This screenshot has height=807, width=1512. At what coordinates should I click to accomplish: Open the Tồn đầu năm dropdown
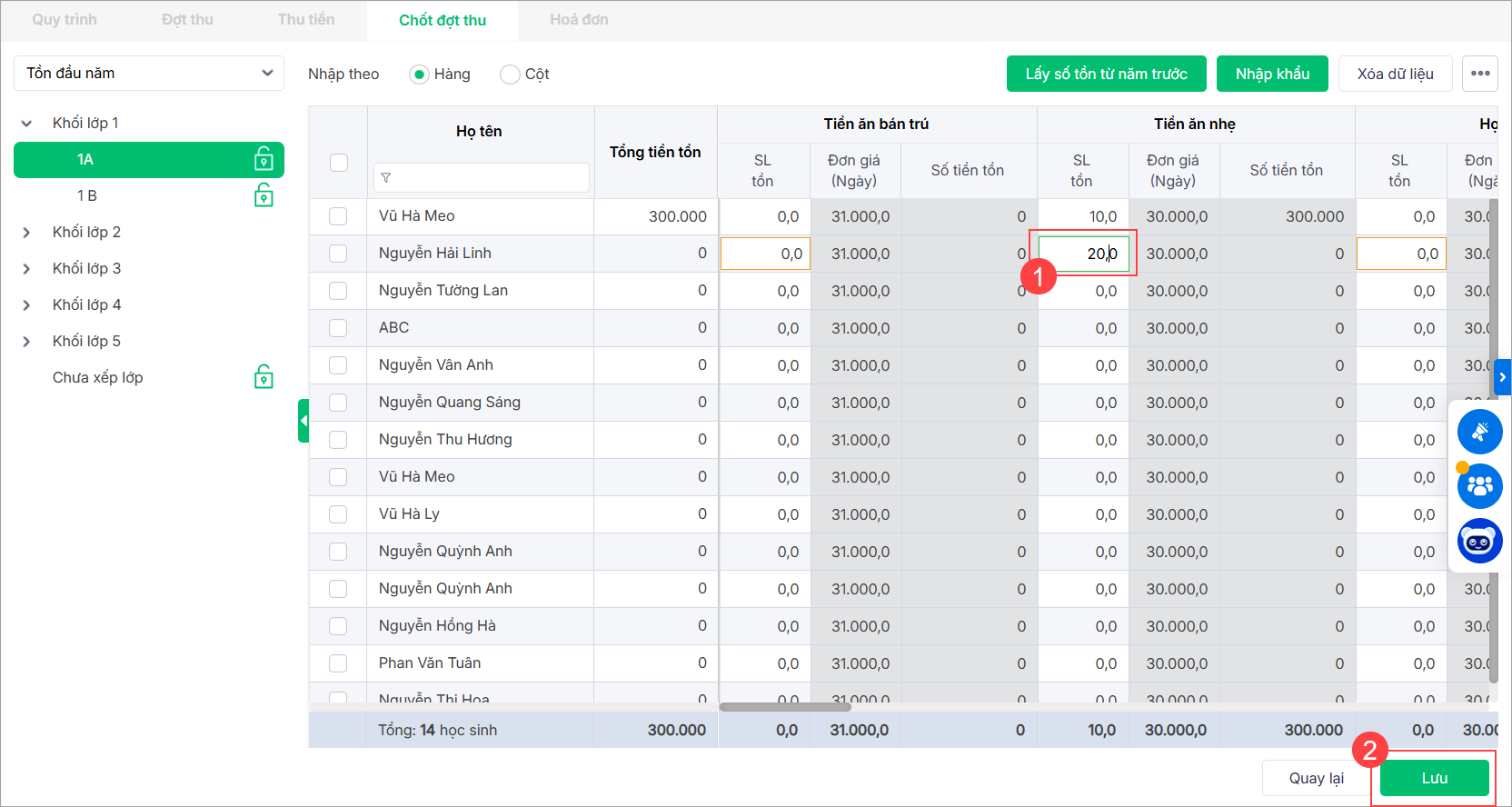point(149,74)
